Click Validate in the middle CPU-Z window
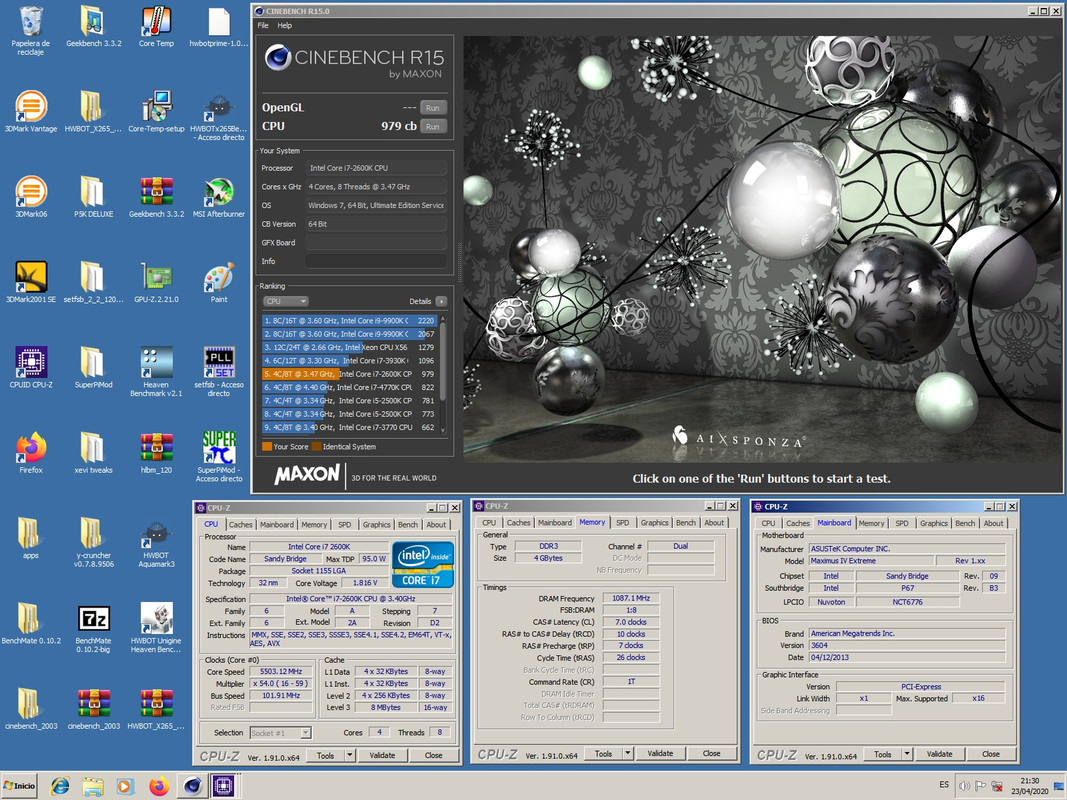1067x800 pixels. [660, 753]
